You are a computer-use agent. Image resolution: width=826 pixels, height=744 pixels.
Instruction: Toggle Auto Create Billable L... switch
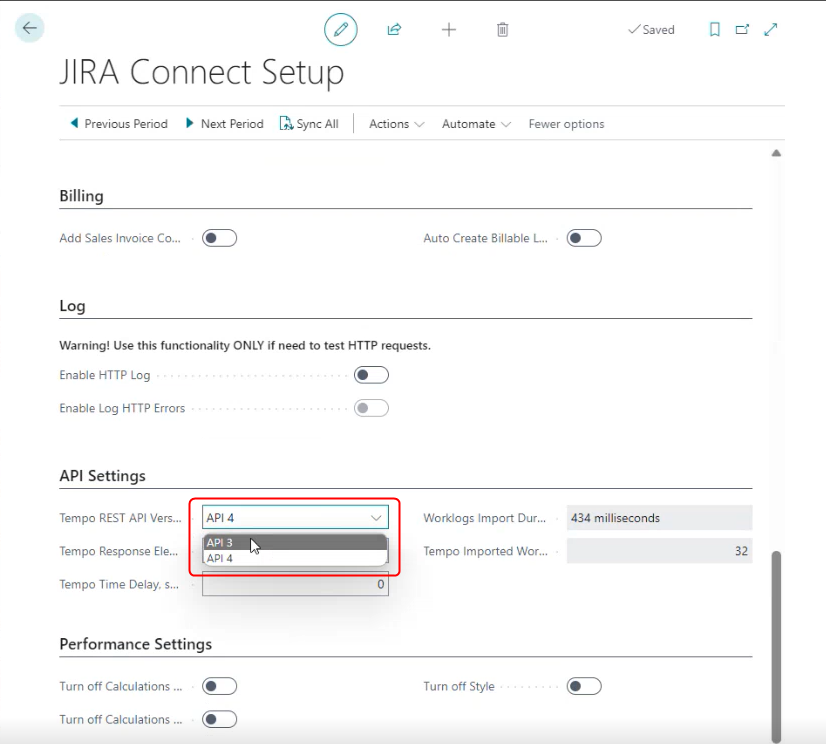[584, 238]
